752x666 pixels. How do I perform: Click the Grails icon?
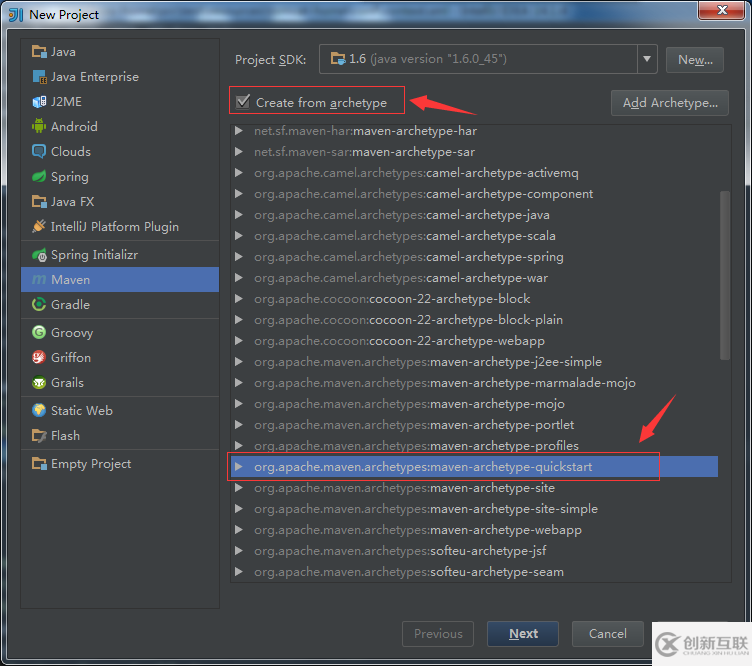(x=38, y=383)
